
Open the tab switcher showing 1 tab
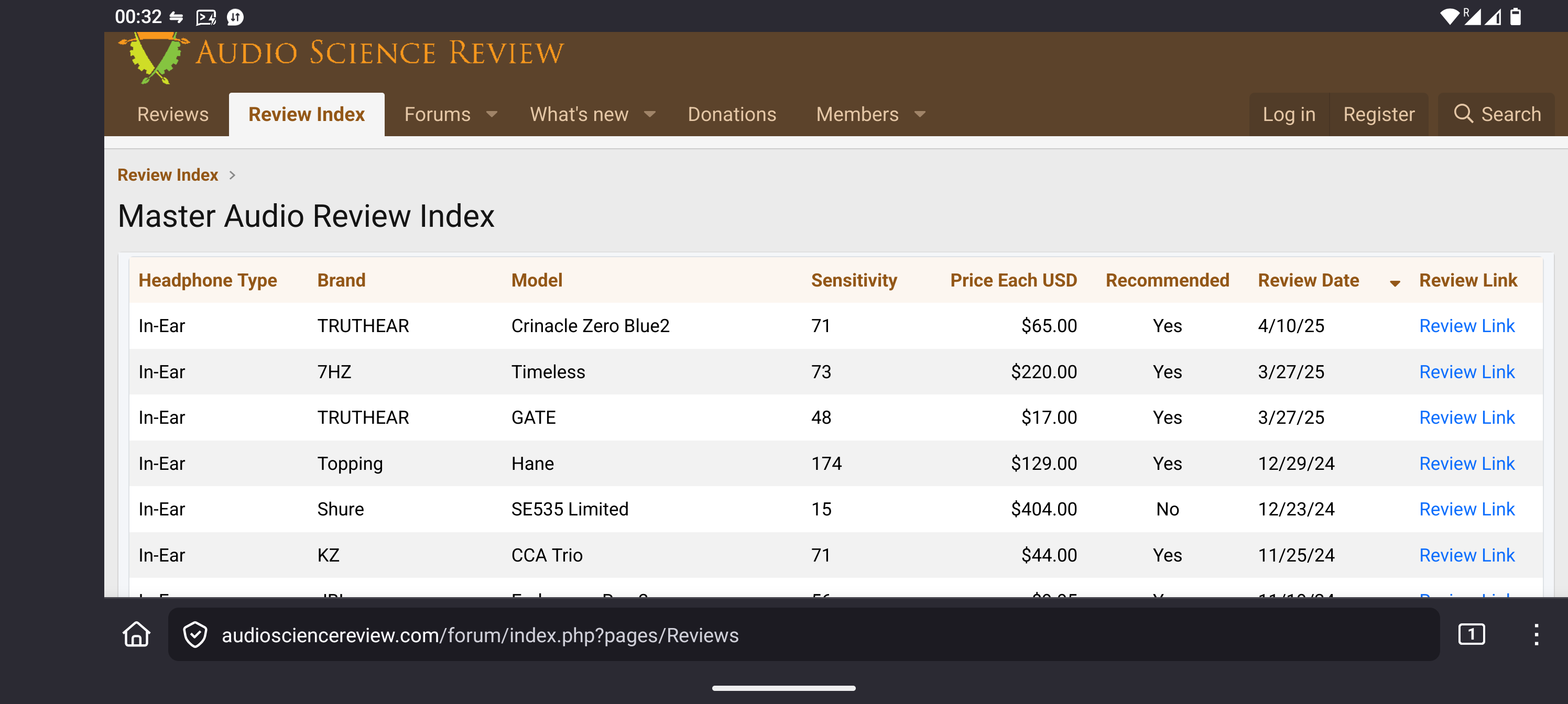[x=1471, y=635]
